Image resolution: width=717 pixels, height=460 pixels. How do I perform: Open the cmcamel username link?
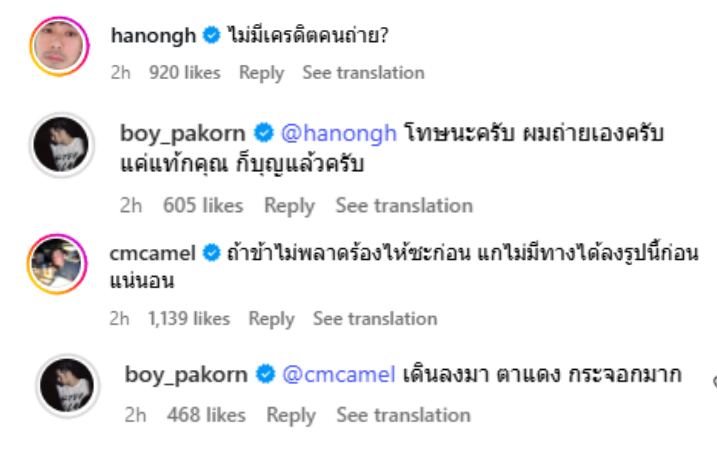pos(153,253)
